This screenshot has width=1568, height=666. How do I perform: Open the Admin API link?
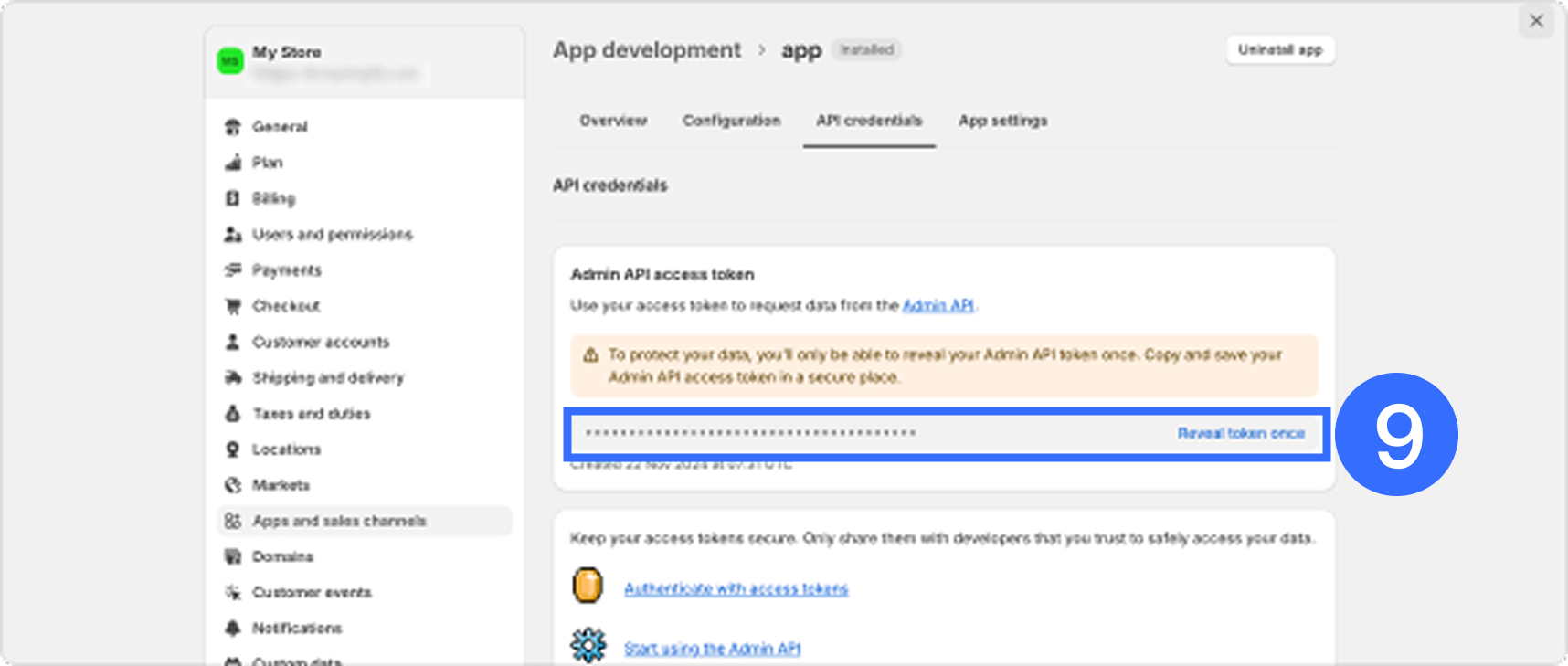[x=938, y=306]
